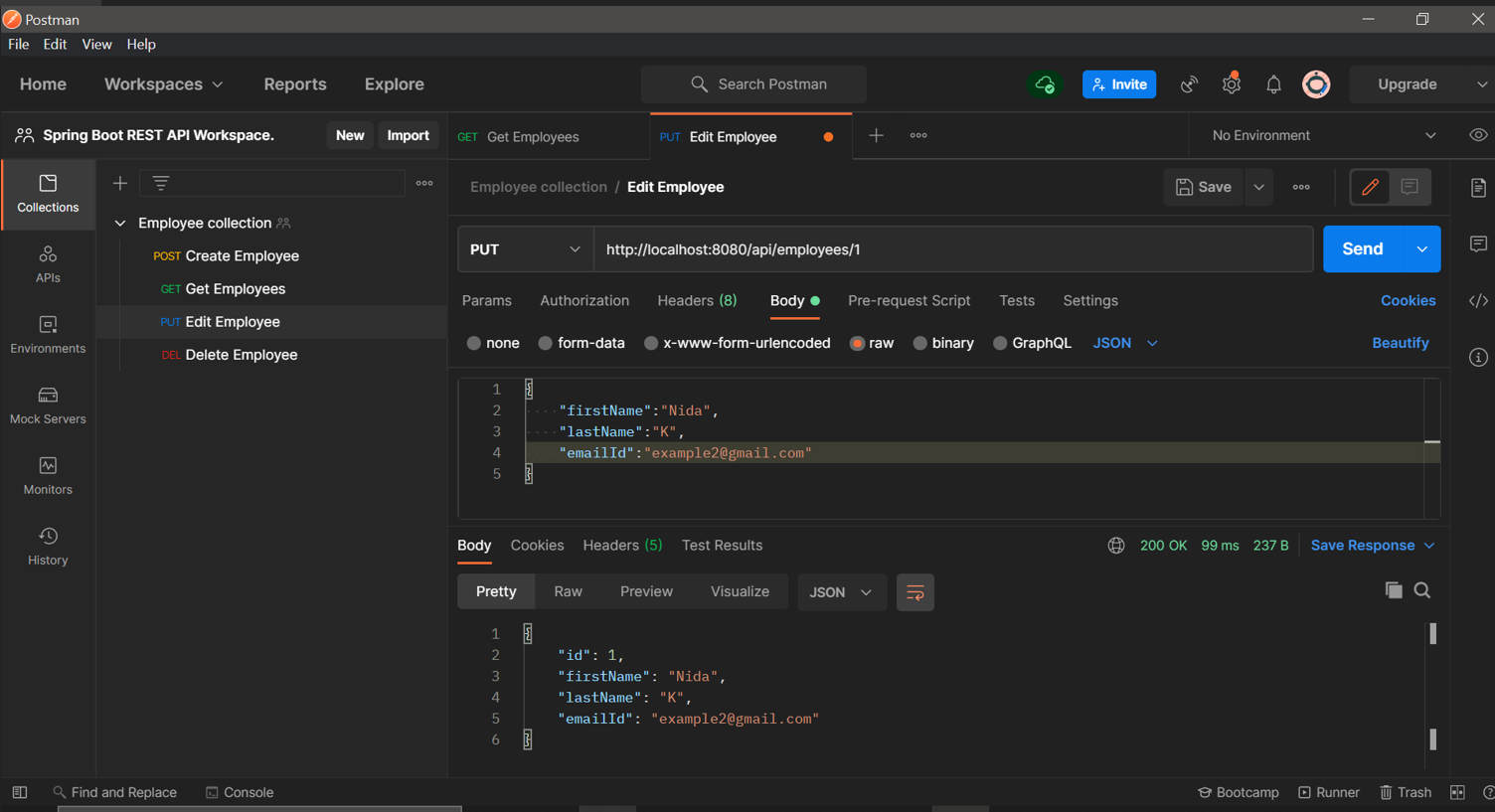Open the raw body JSON format dropdown

tap(1125, 343)
